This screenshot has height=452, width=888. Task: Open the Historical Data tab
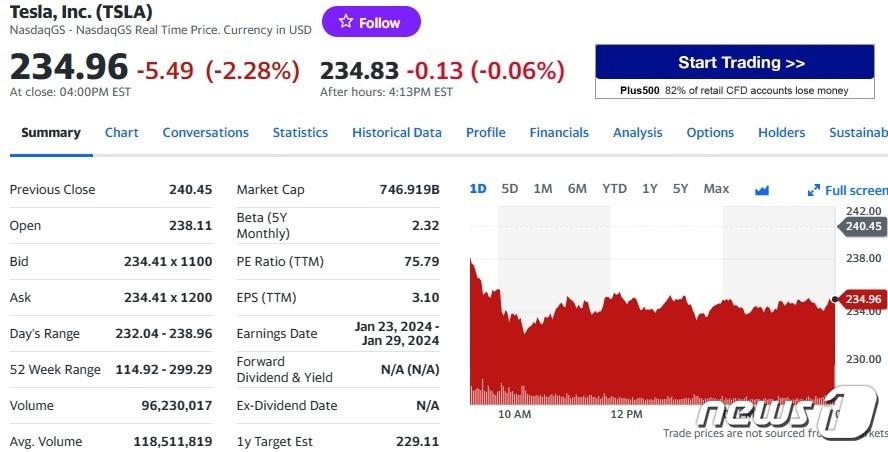coord(396,133)
